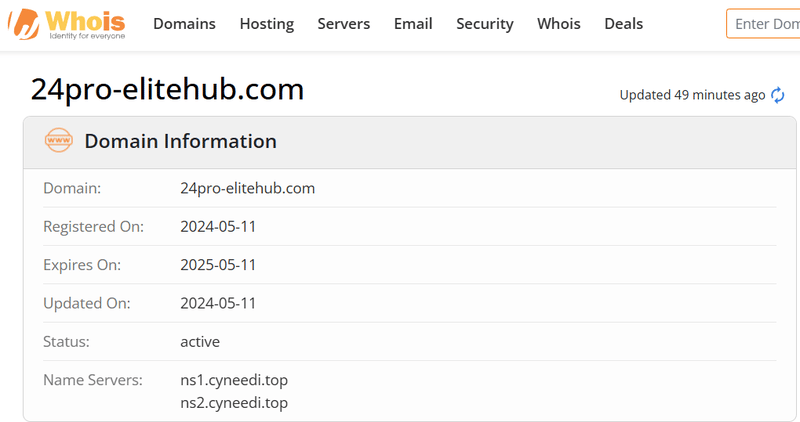
Task: Click the Updated 49 minutes ago text
Action: (692, 95)
